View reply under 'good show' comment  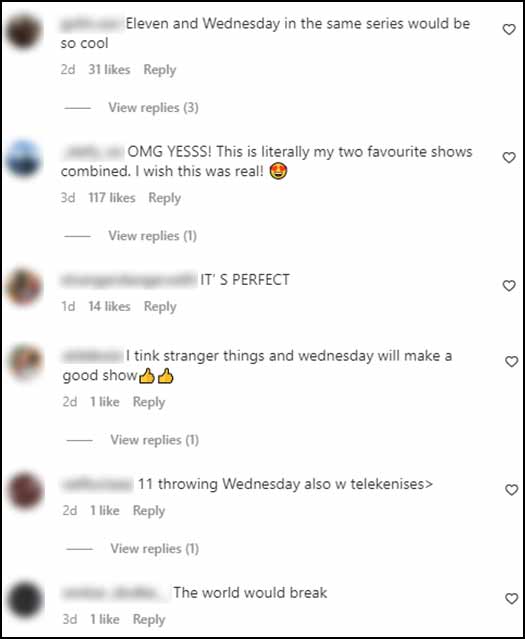point(154,440)
